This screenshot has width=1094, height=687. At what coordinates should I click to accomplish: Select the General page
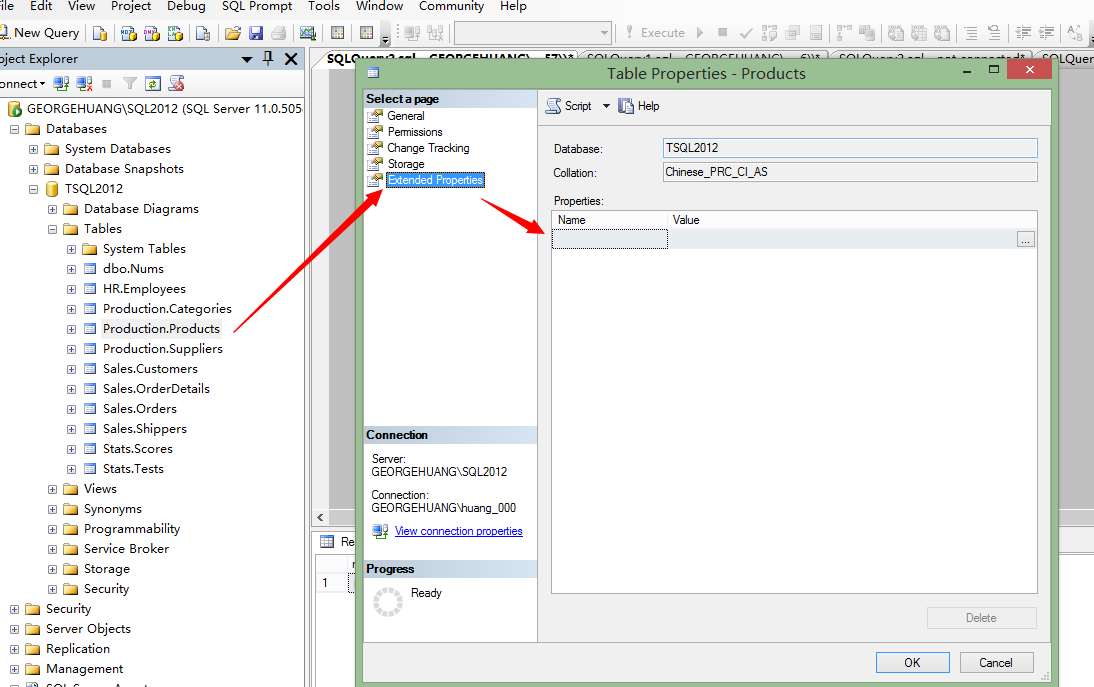coord(406,116)
